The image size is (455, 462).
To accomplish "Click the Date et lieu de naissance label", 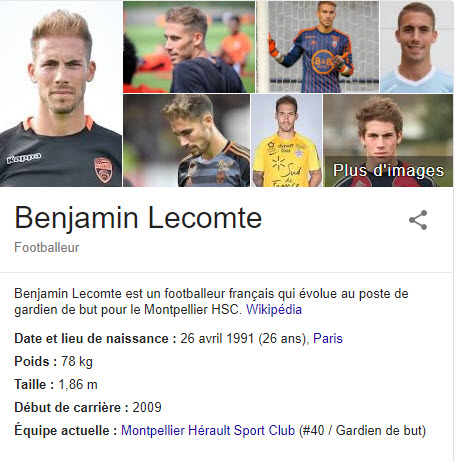I will coord(95,339).
